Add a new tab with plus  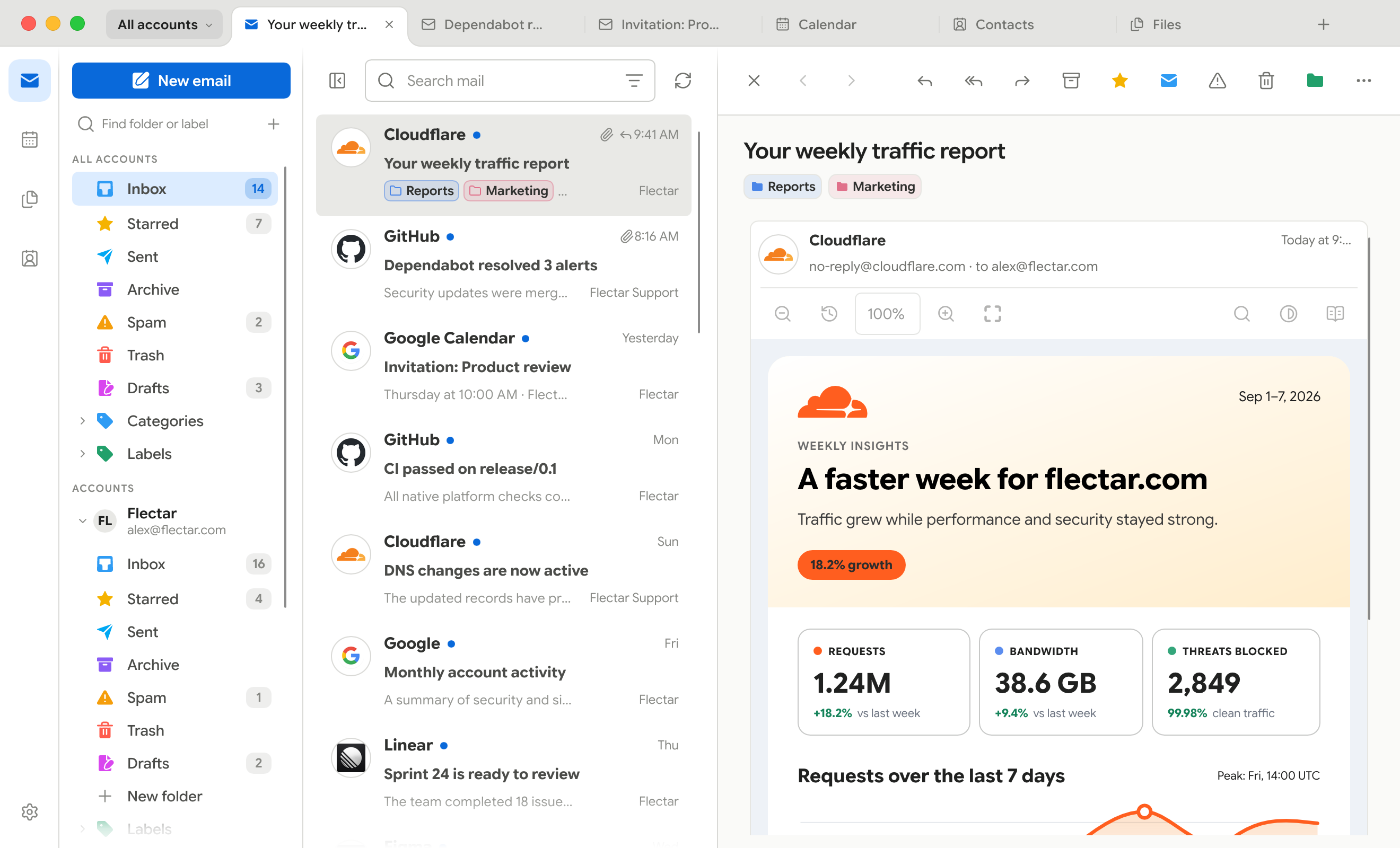click(x=1323, y=24)
